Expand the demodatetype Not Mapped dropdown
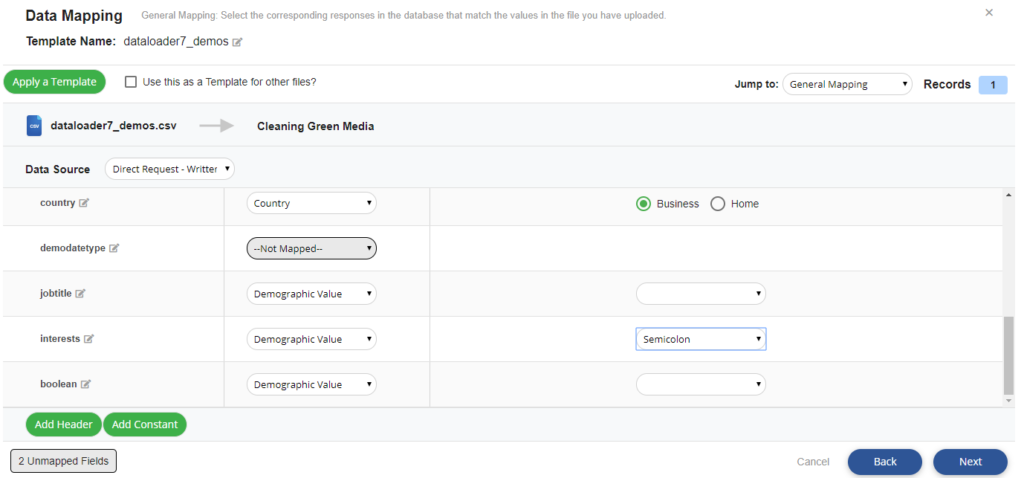 pos(311,248)
